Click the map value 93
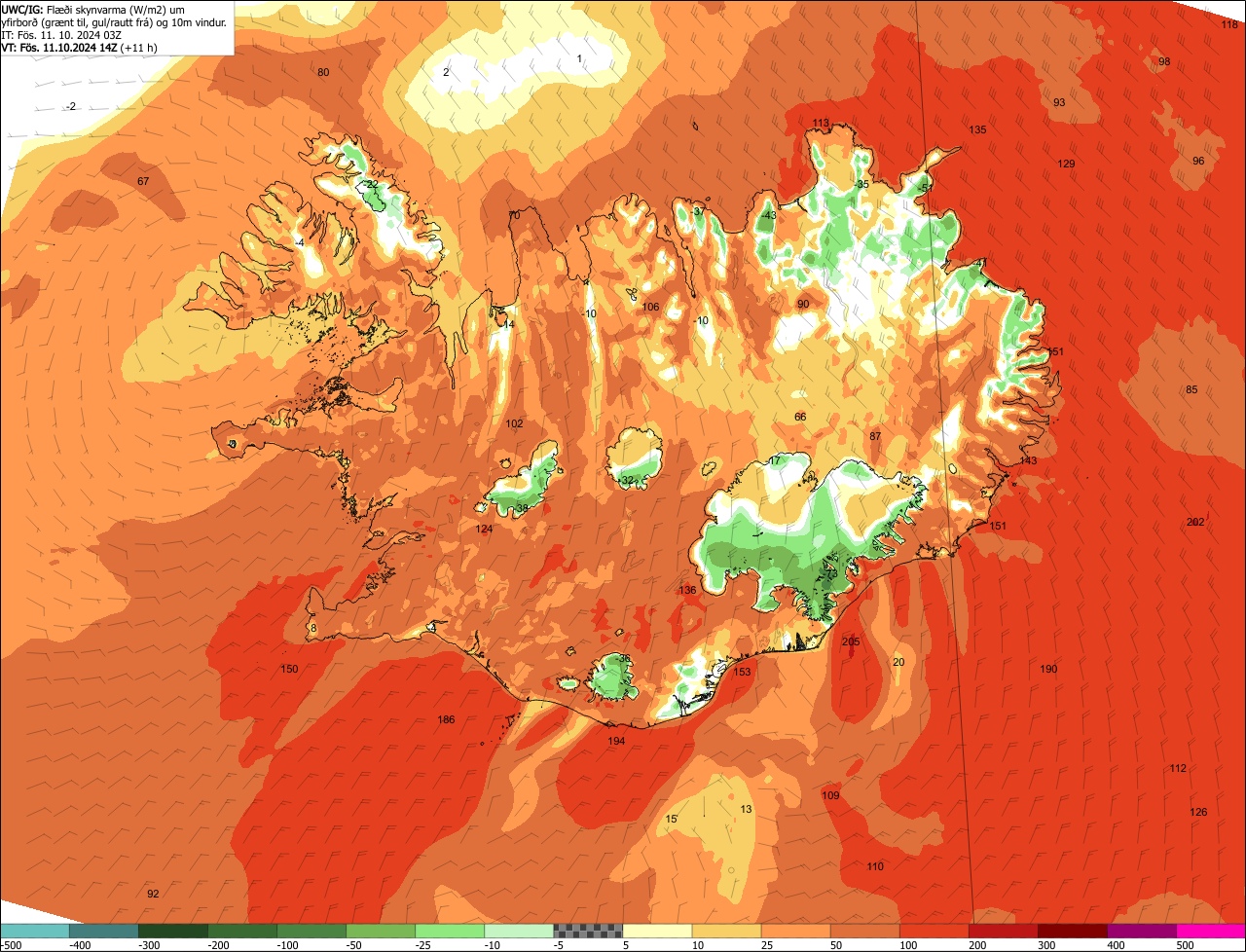The height and width of the screenshot is (952, 1246). 1059,102
